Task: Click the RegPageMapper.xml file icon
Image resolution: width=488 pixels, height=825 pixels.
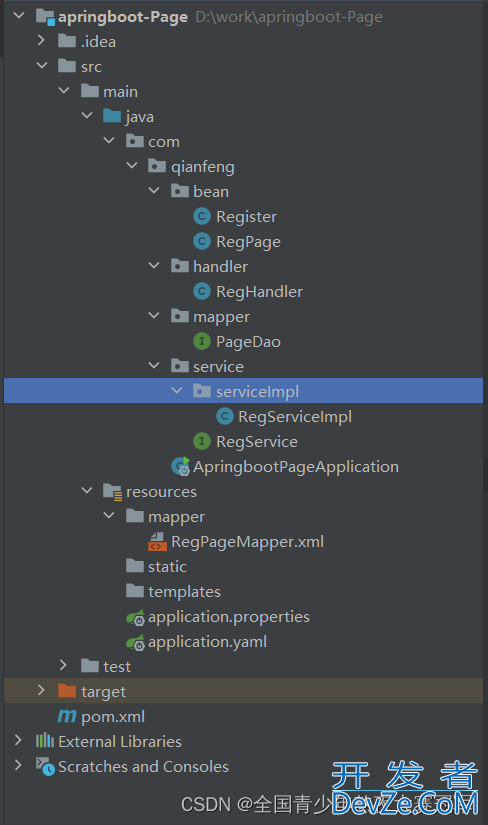Action: [x=157, y=541]
